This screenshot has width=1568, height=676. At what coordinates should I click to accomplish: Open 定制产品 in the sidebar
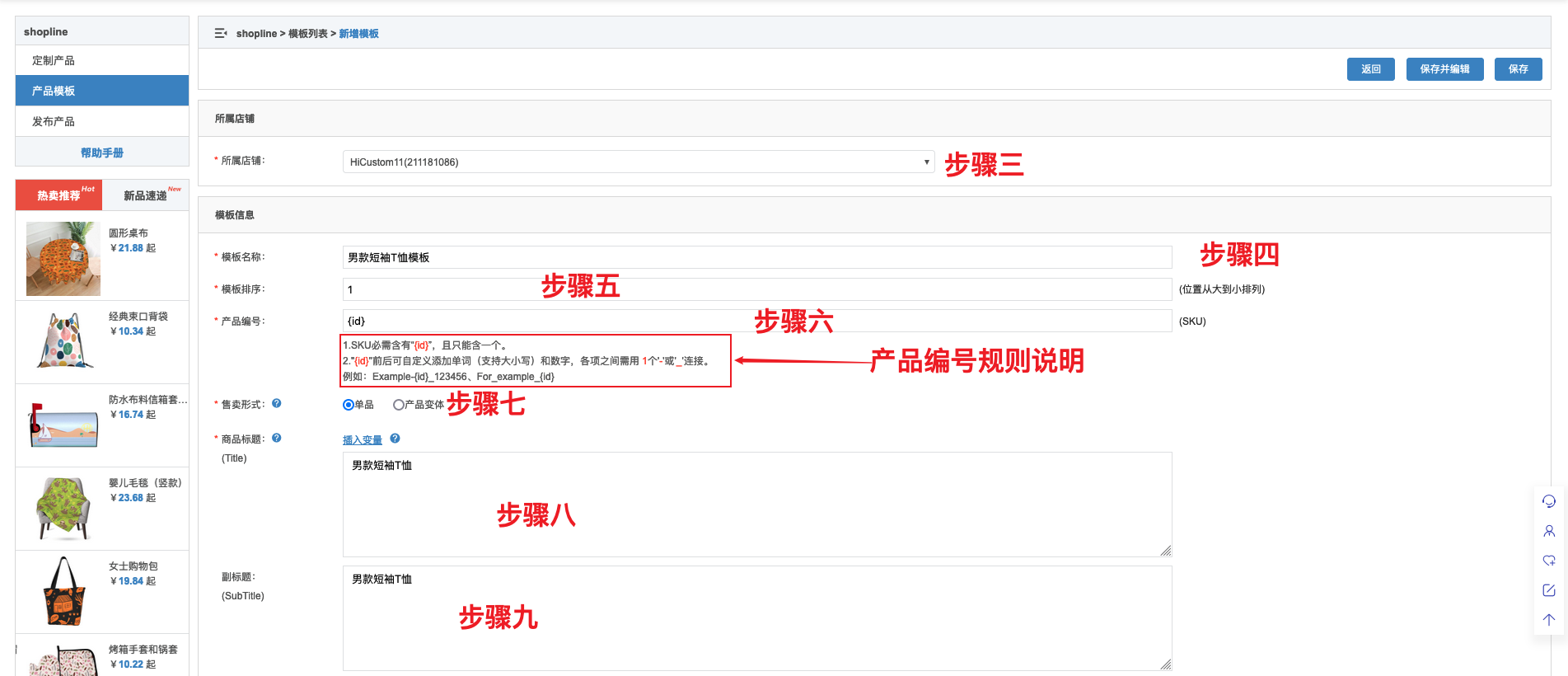pyautogui.click(x=102, y=60)
